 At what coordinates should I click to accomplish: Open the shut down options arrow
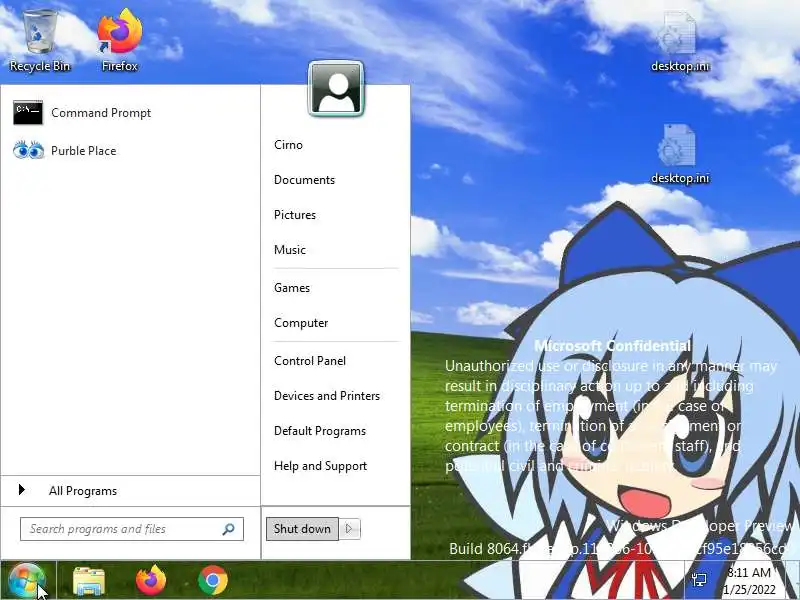tap(349, 529)
